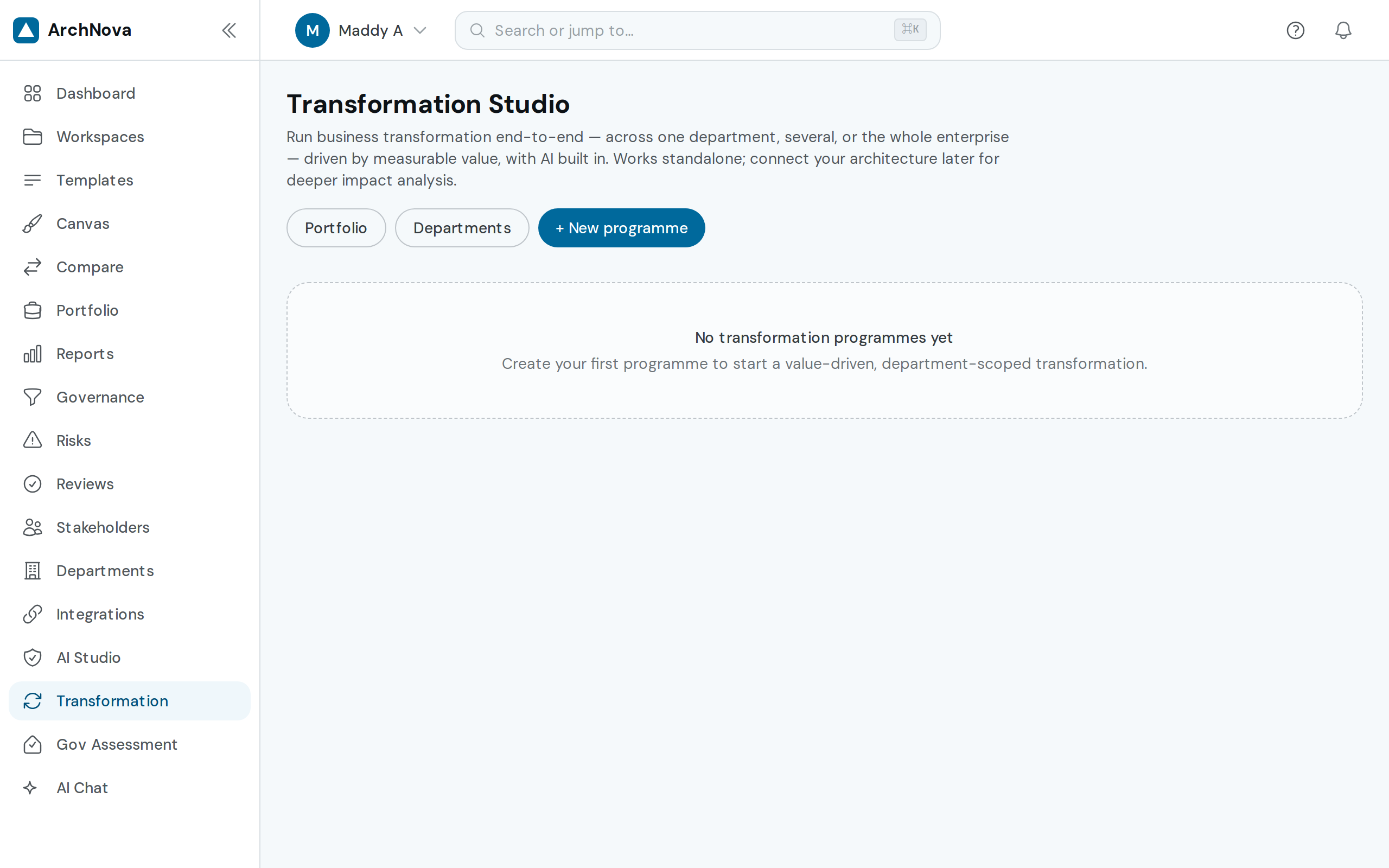This screenshot has height=868, width=1389.
Task: Click the ArchNova brand name
Action: tap(90, 30)
